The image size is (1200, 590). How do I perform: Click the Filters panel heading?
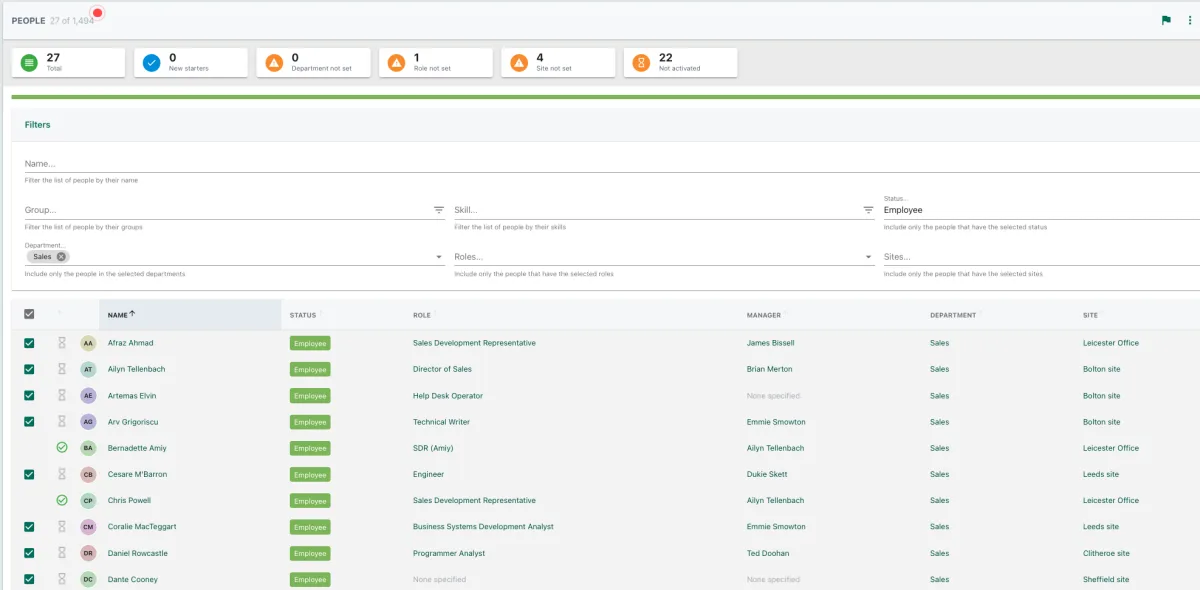click(37, 125)
